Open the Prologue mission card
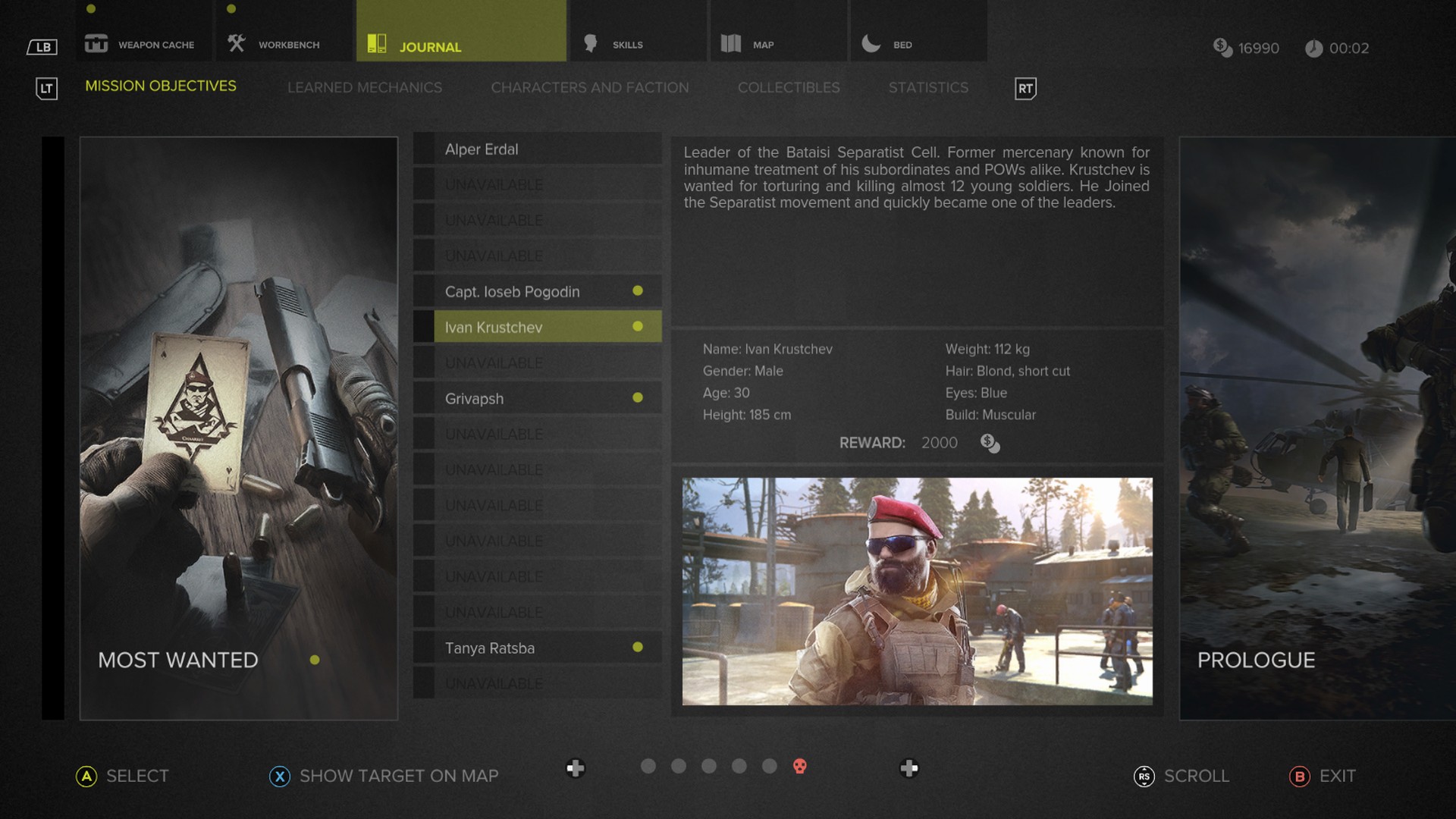This screenshot has width=1456, height=819. 1318,428
